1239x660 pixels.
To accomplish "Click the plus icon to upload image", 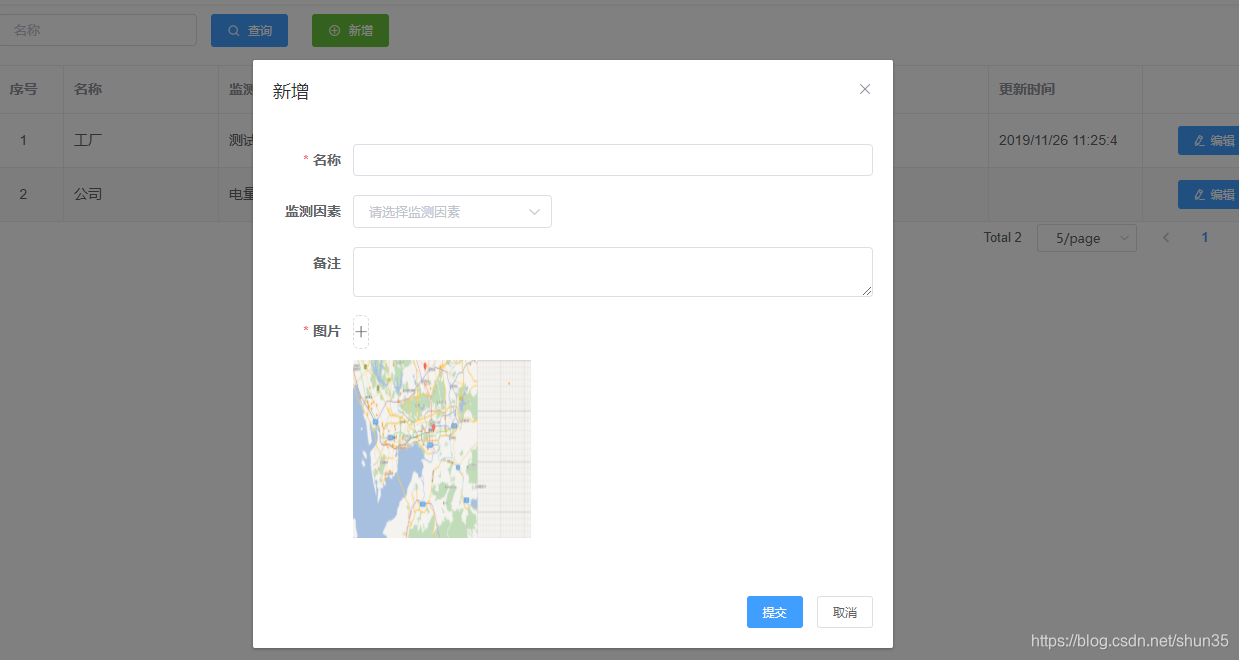I will pos(361,331).
